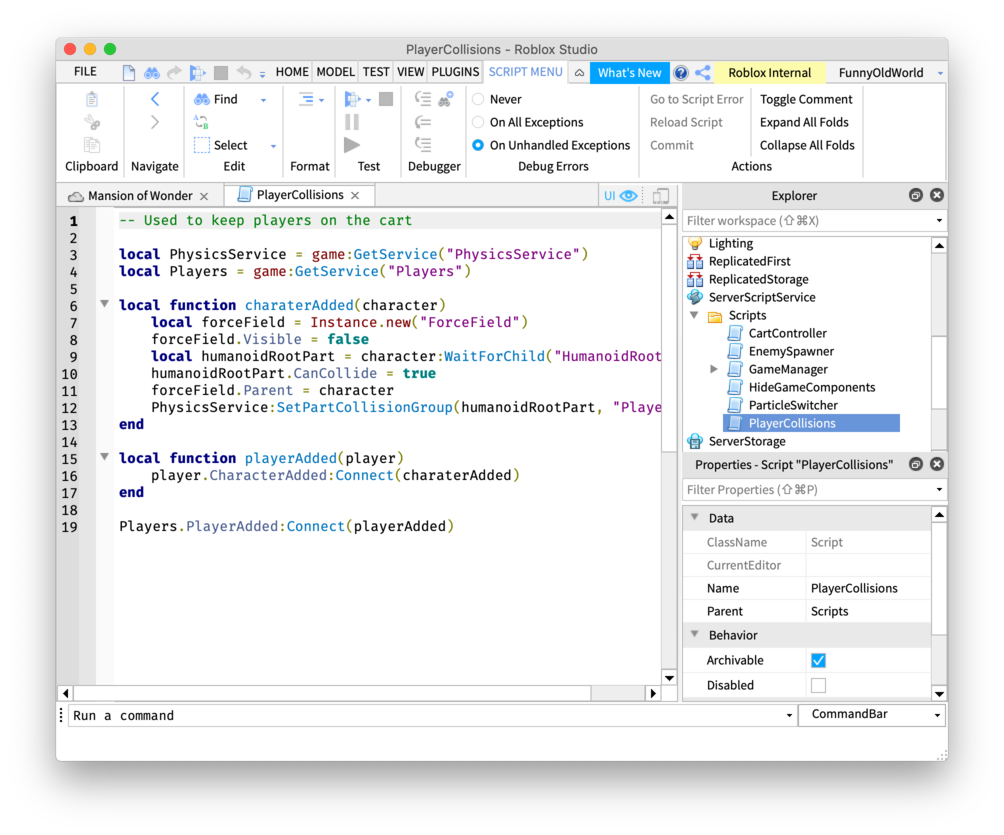Click the share icon beside help
The width and height of the screenshot is (1004, 835).
pyautogui.click(x=702, y=72)
